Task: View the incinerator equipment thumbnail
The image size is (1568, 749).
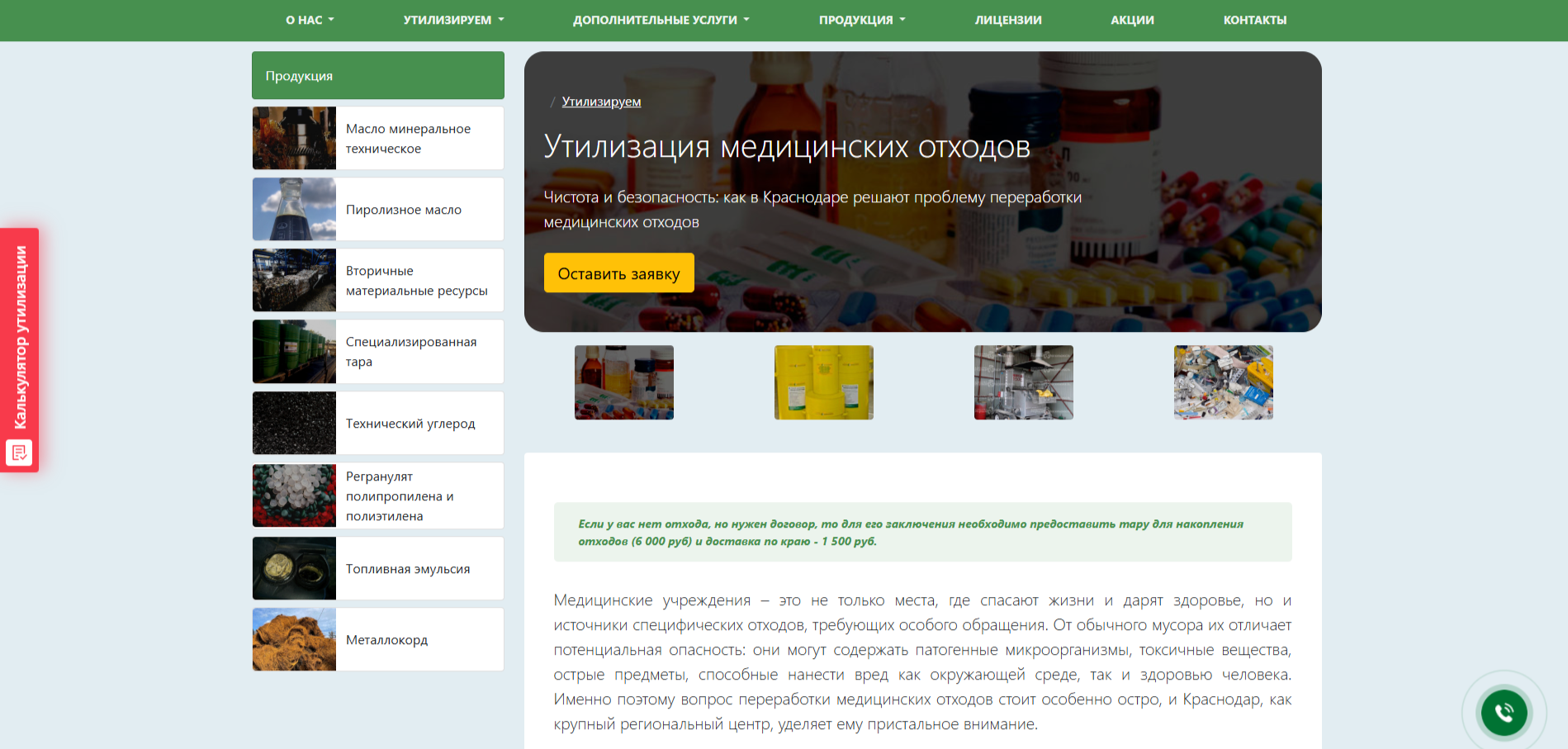Action: (1023, 382)
